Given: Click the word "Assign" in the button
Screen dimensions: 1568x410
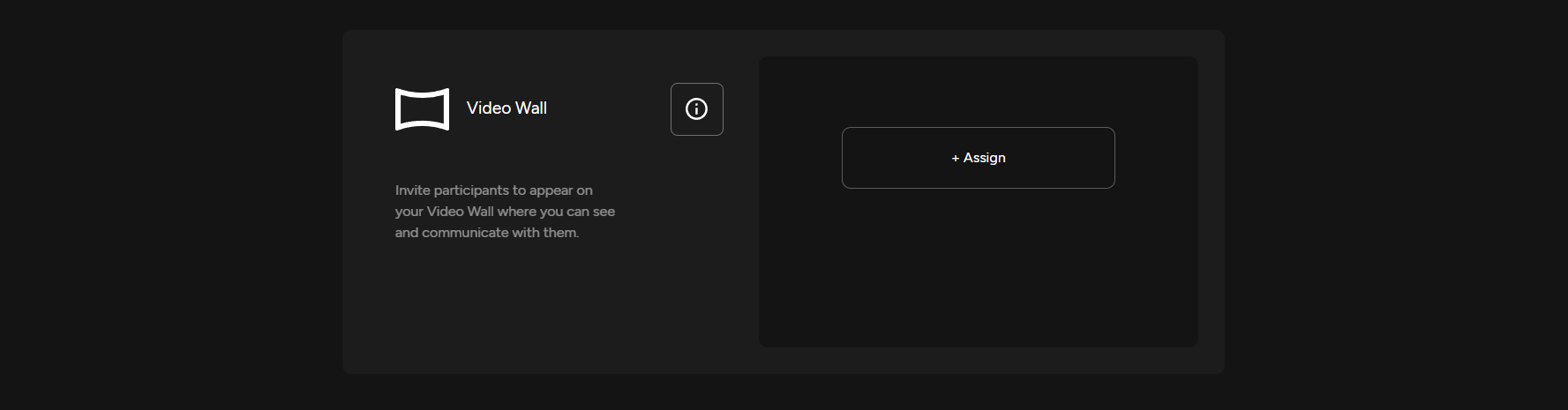Looking at the screenshot, I should click(x=984, y=158).
